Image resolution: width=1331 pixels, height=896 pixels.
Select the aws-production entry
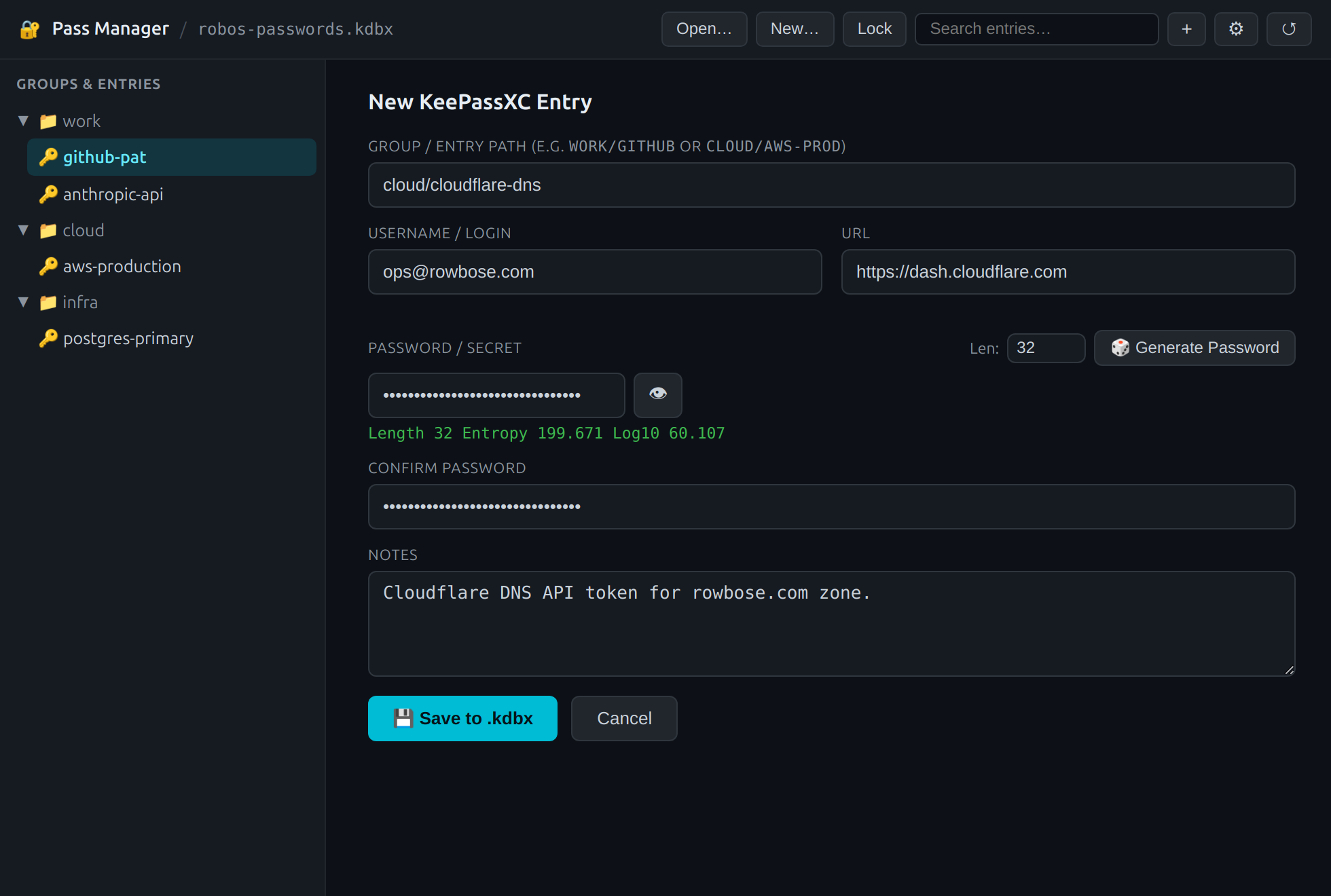click(x=172, y=267)
